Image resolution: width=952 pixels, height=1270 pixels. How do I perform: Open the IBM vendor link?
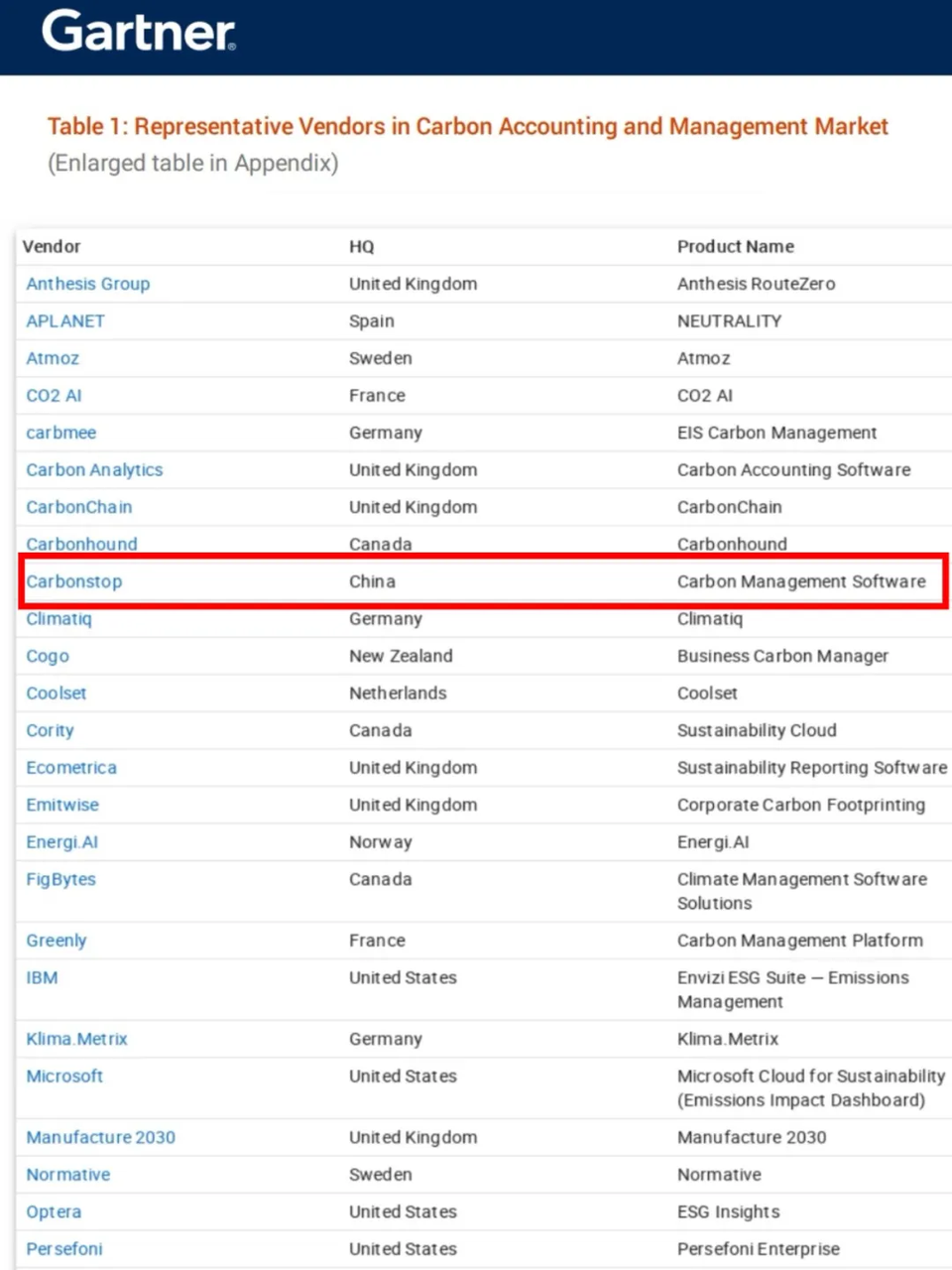click(42, 977)
